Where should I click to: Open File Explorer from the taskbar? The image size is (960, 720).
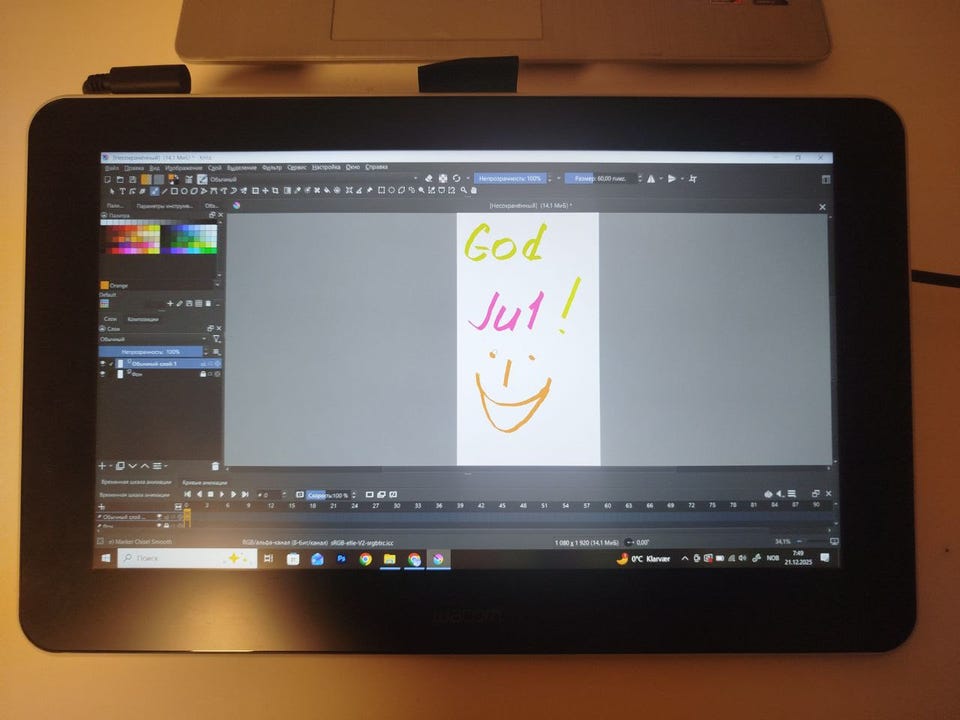click(x=389, y=558)
